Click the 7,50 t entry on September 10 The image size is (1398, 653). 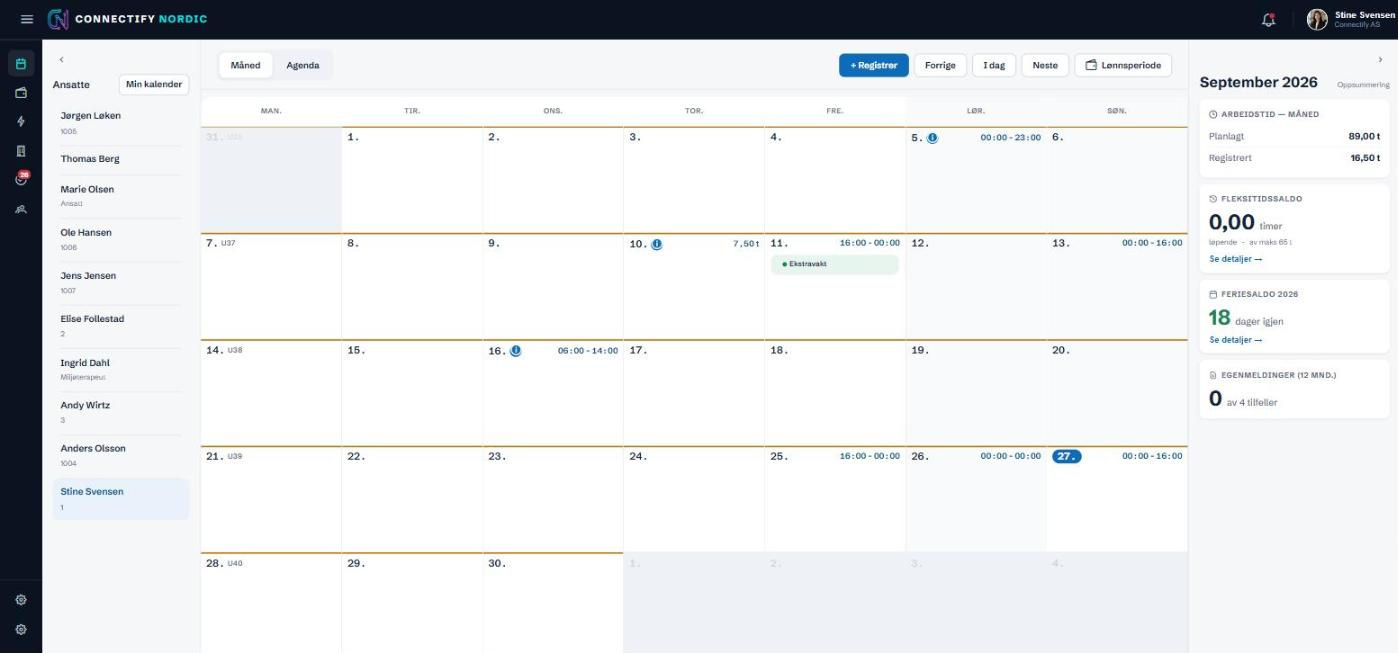click(746, 244)
